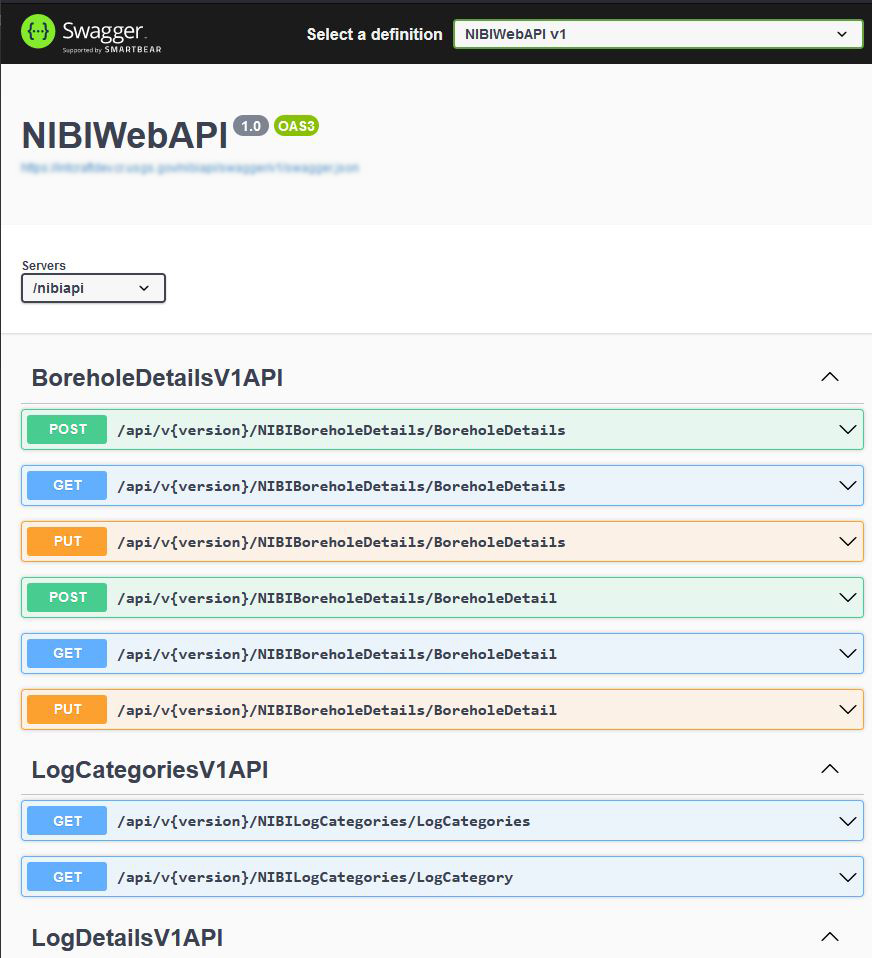The height and width of the screenshot is (958, 872).
Task: Click POST path /NIBIBoreholeDetails/BoreholeDetail text
Action: (337, 598)
